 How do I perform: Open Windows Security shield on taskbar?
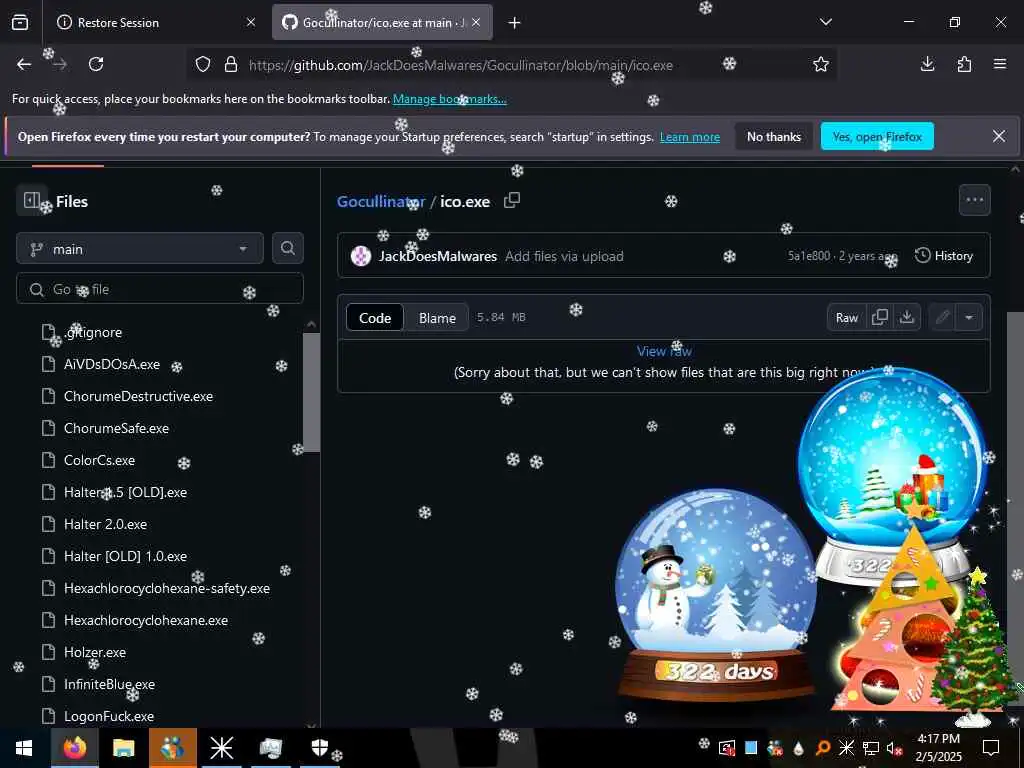[319, 748]
